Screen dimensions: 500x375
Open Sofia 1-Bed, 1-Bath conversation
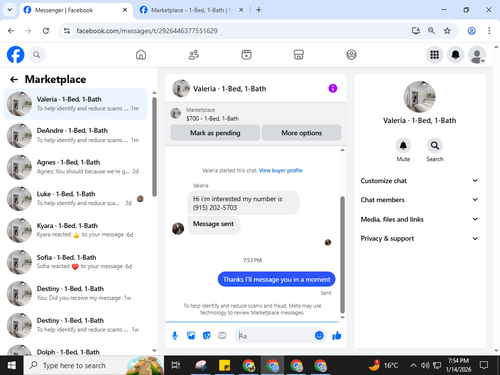[75, 262]
